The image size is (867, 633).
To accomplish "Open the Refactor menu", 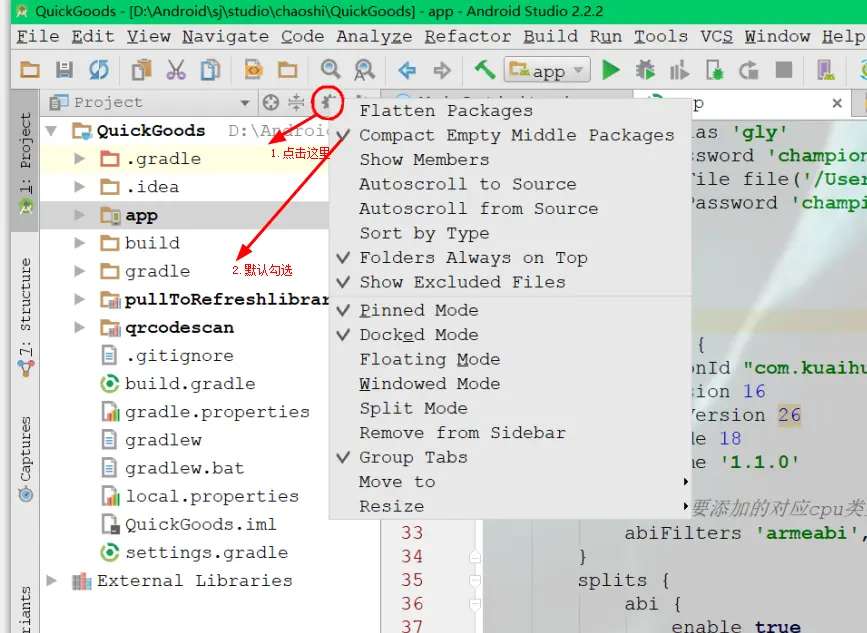I will coord(468,36).
